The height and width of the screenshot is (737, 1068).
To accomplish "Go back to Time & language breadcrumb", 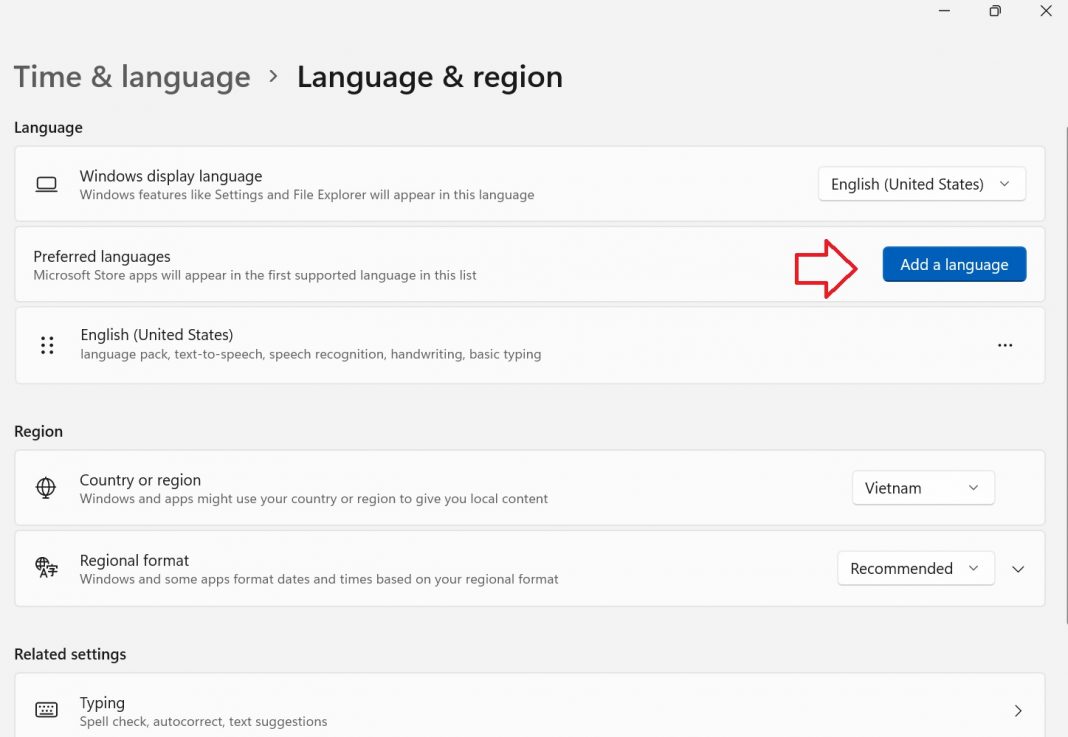I will point(132,77).
